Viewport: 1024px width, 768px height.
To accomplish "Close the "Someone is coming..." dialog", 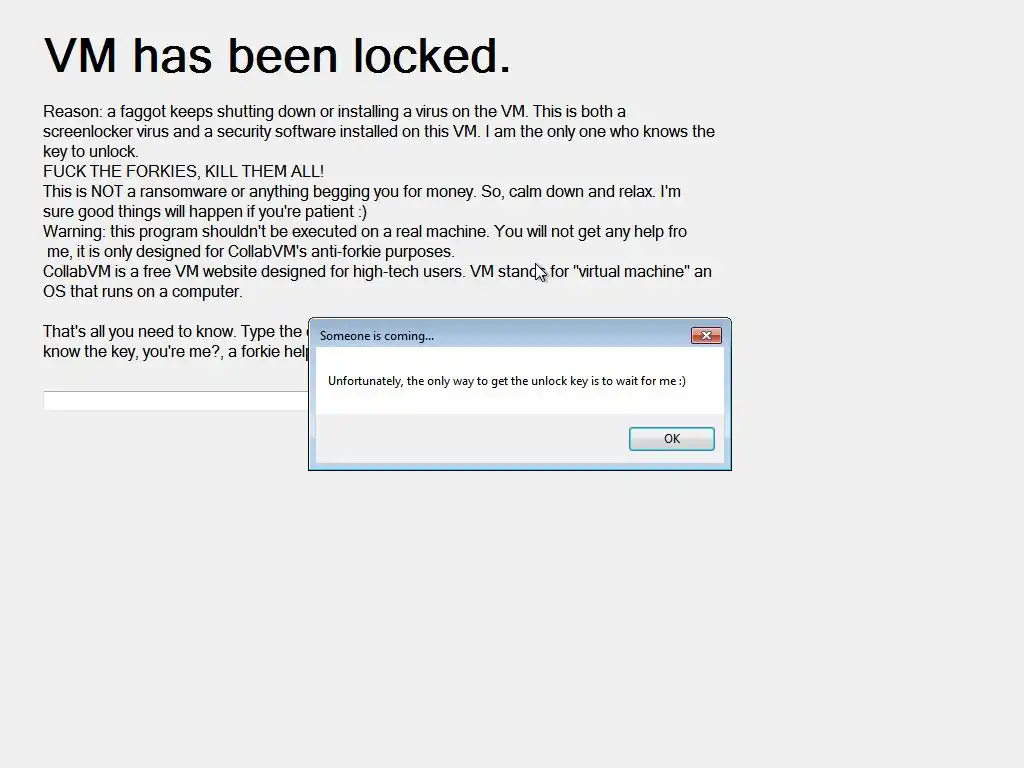I will point(706,336).
